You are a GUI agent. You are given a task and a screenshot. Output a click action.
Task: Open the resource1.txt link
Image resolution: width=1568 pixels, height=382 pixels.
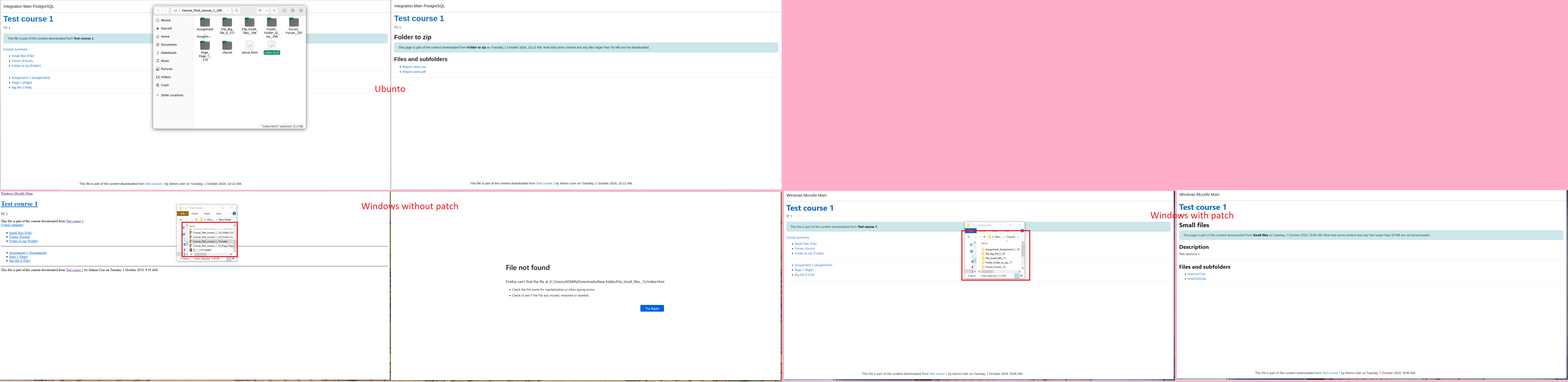coord(1196,274)
